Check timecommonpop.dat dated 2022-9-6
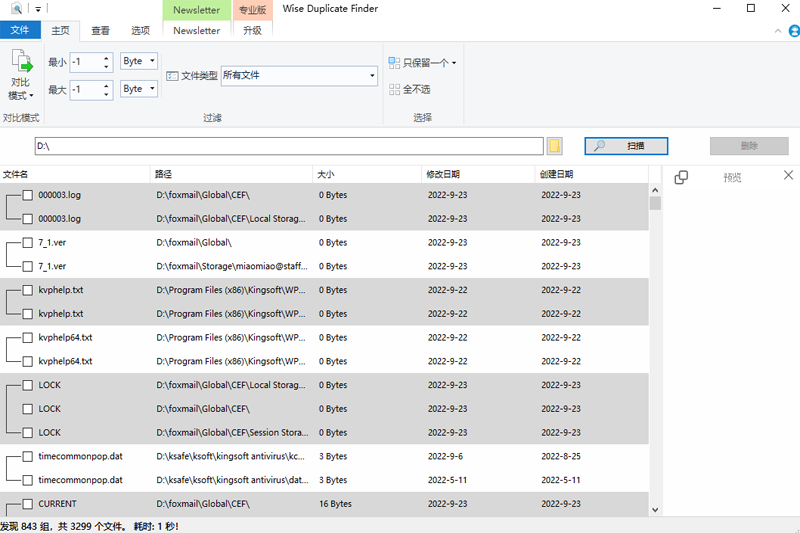Image resolution: width=800 pixels, height=533 pixels. 28,456
